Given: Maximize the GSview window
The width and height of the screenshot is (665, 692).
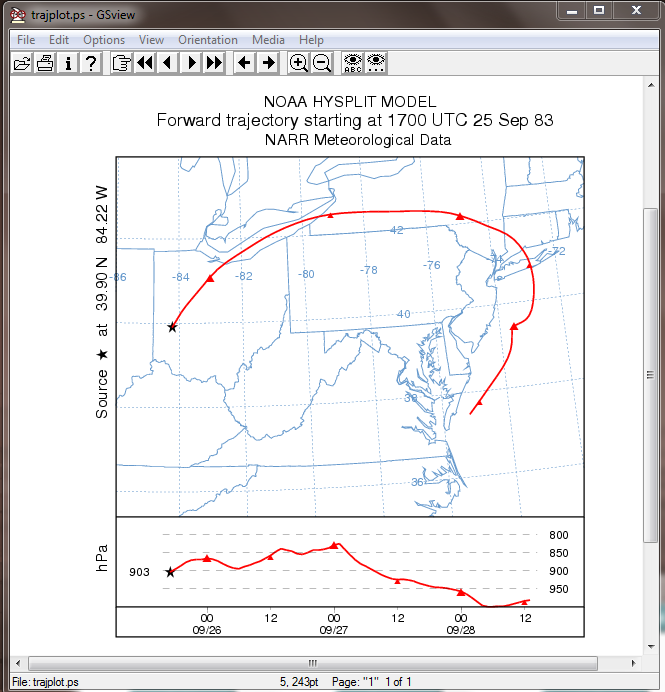Looking at the screenshot, I should point(599,11).
